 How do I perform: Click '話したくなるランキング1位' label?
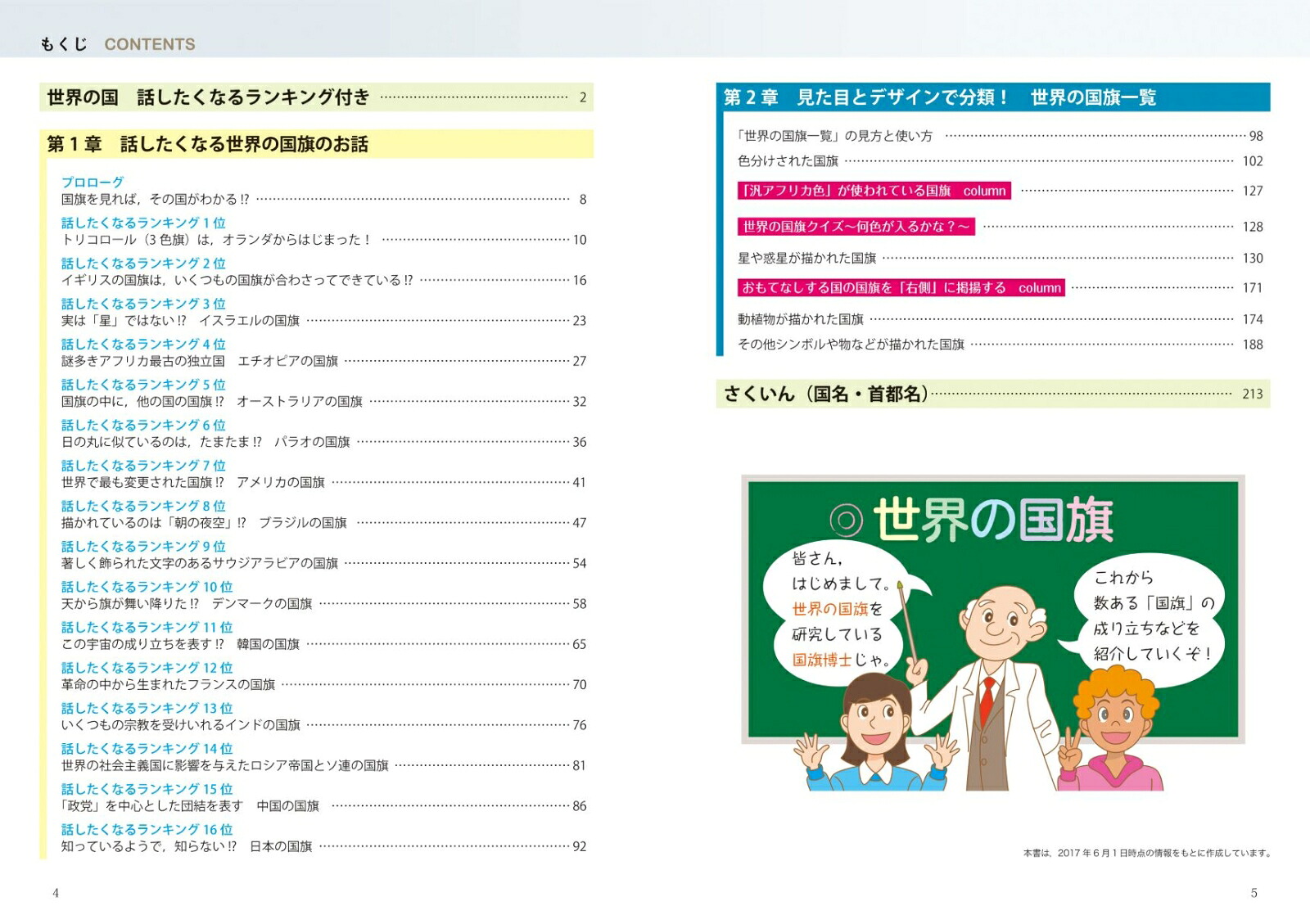point(143,223)
